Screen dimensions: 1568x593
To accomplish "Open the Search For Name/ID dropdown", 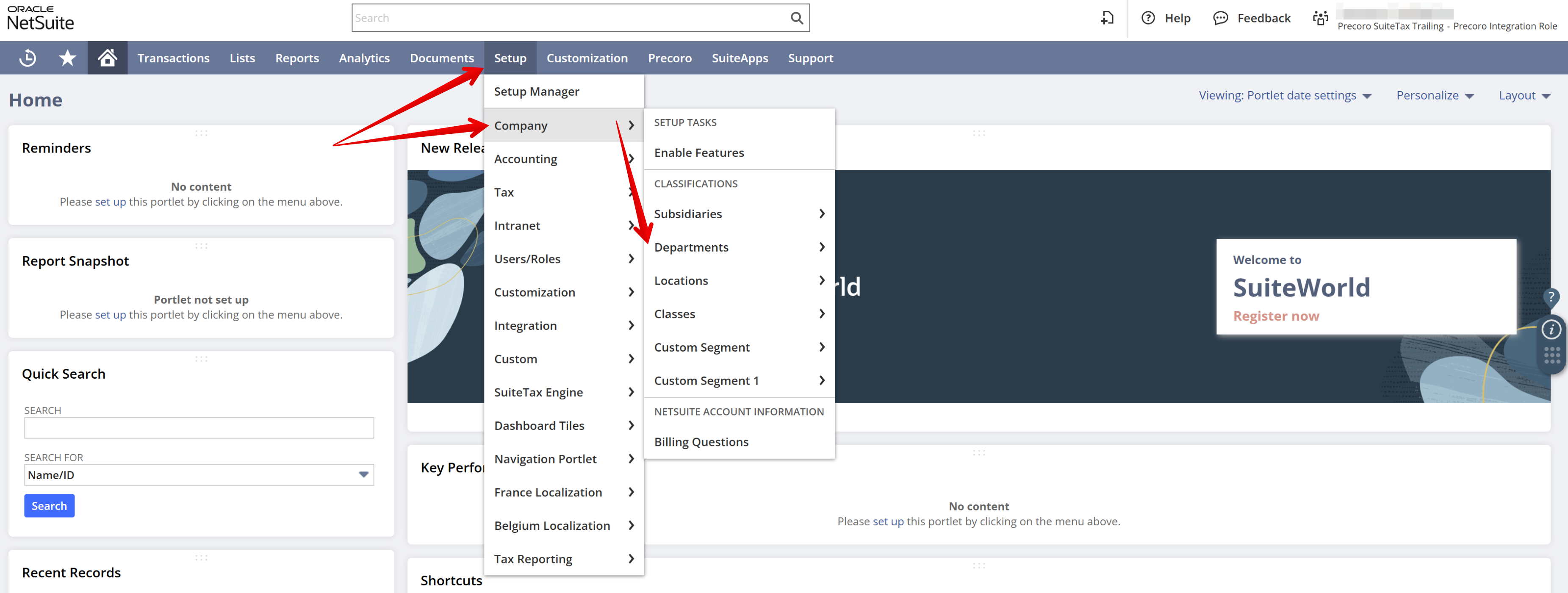I will click(199, 475).
